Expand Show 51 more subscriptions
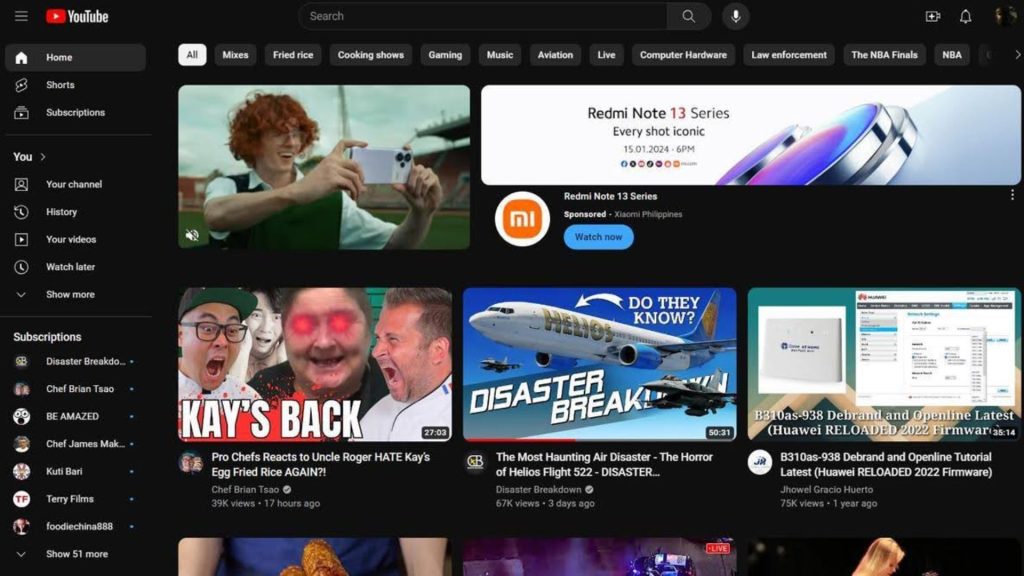 pyautogui.click(x=76, y=554)
